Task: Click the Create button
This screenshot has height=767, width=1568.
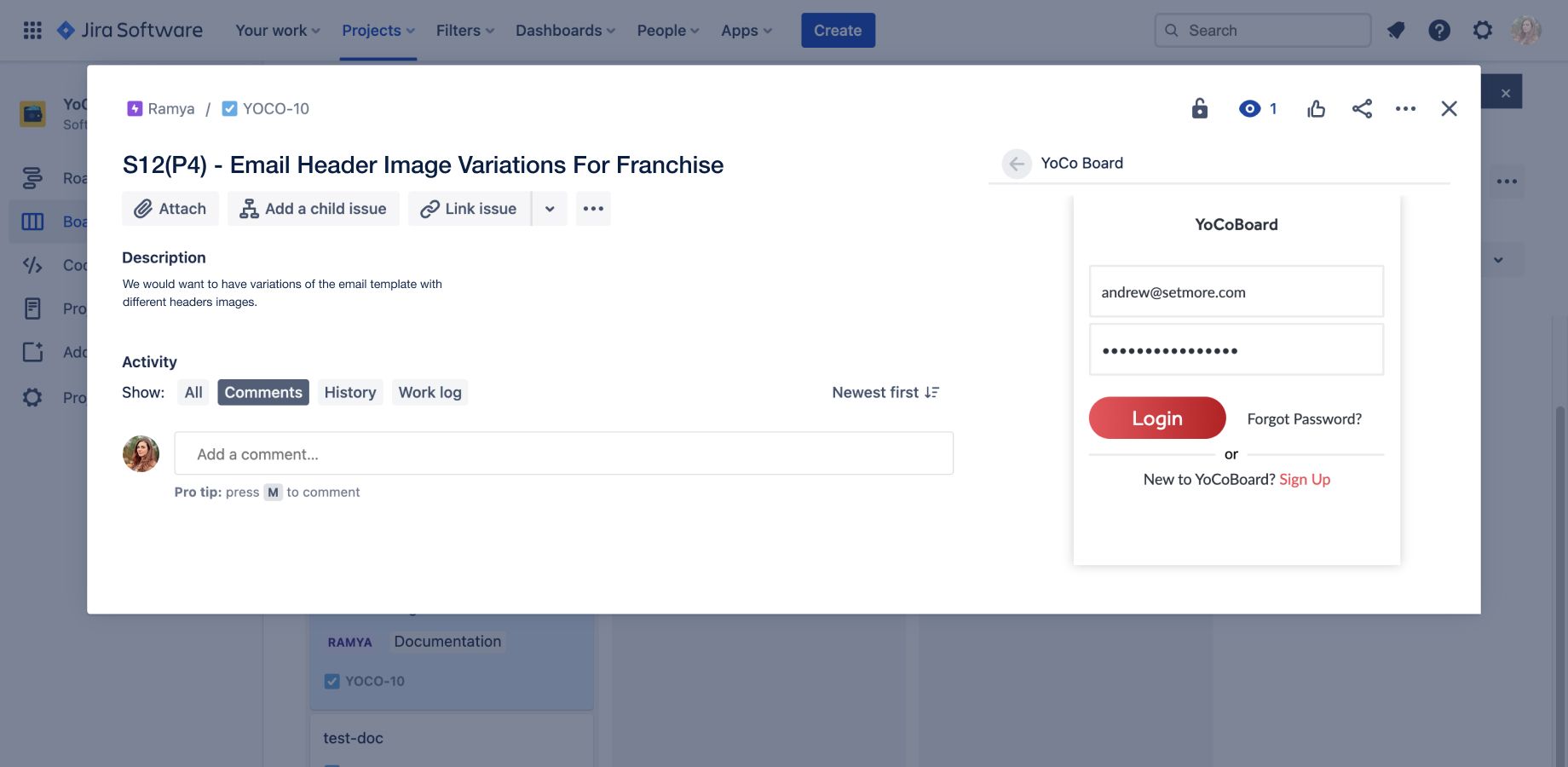Action: [x=838, y=31]
